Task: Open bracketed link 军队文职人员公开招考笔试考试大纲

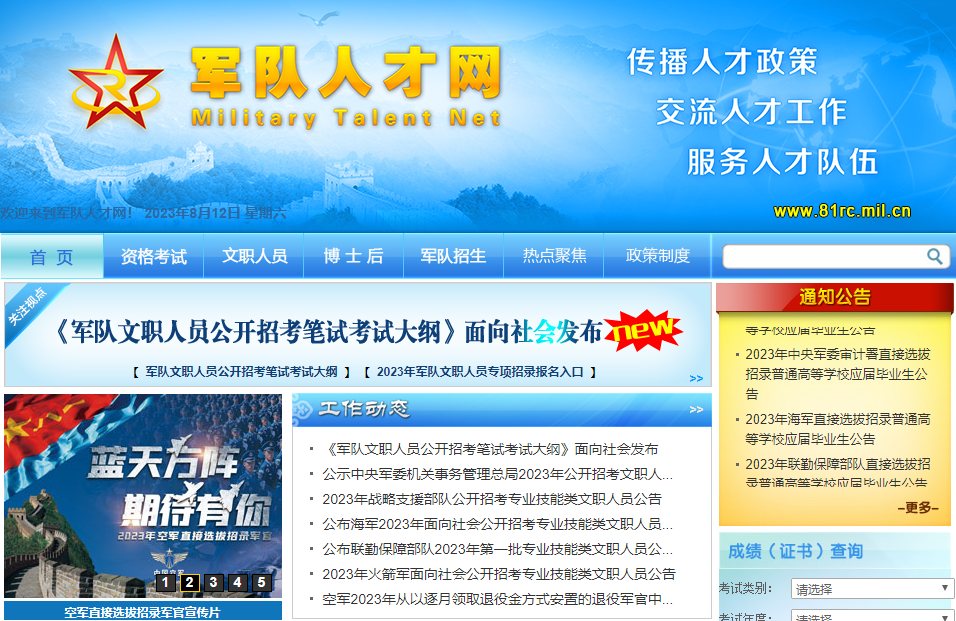Action: (x=241, y=372)
